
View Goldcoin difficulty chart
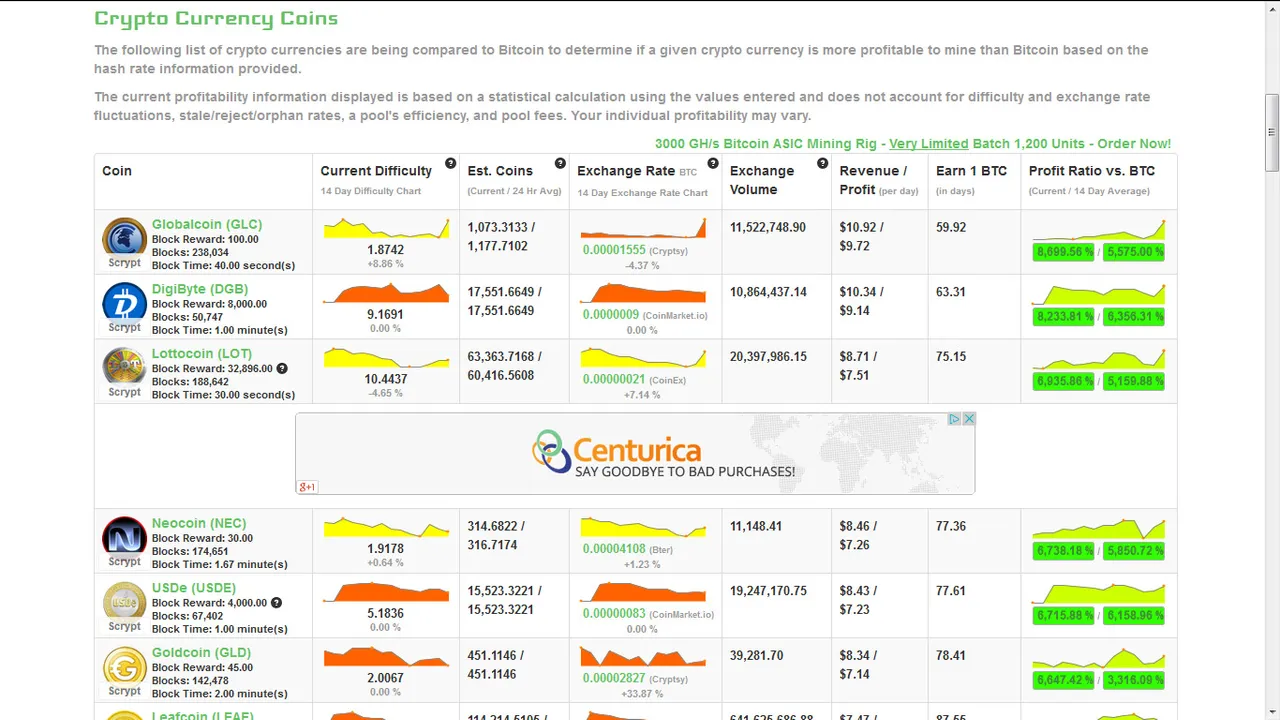[x=386, y=657]
